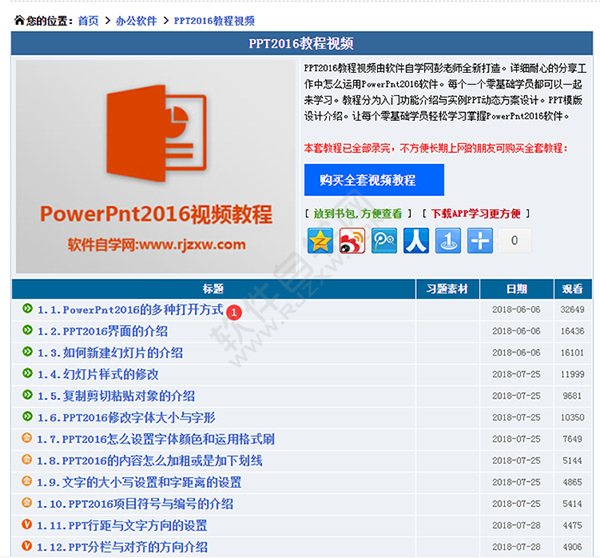This screenshot has width=600, height=558.
Task: Open more sharing options plus icon
Action: click(480, 241)
